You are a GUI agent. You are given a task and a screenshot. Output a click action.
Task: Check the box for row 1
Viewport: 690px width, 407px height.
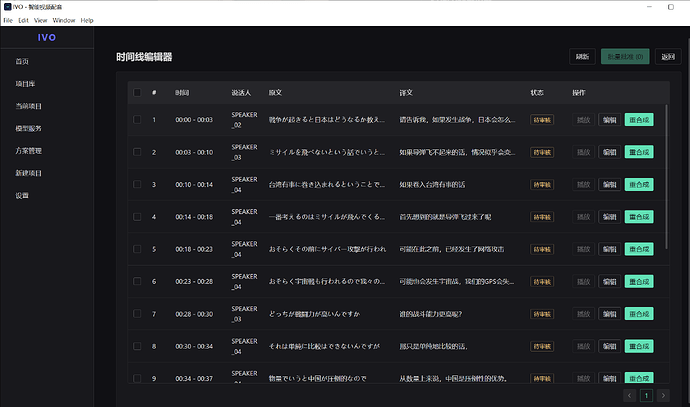[137, 120]
